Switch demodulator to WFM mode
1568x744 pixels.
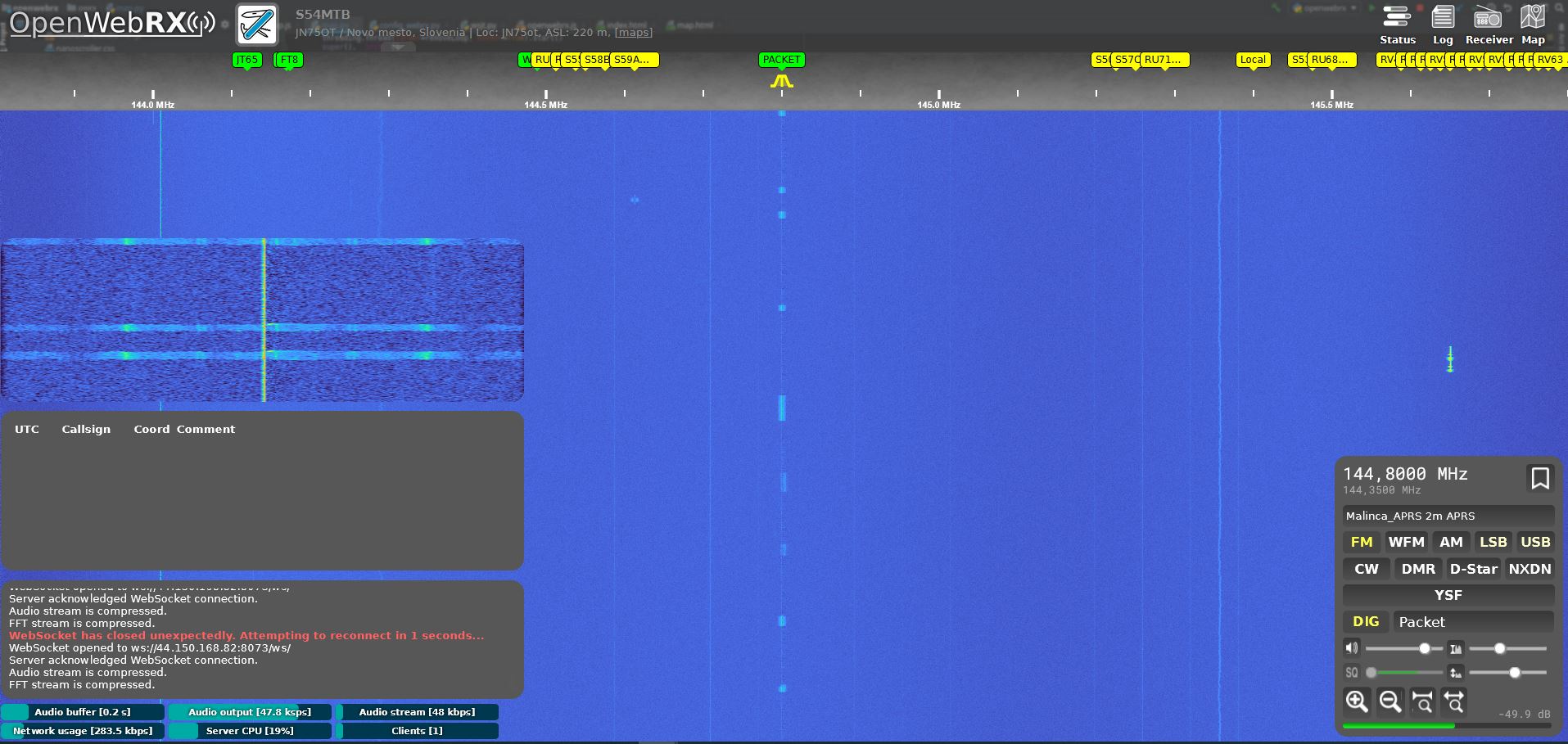[x=1406, y=542]
